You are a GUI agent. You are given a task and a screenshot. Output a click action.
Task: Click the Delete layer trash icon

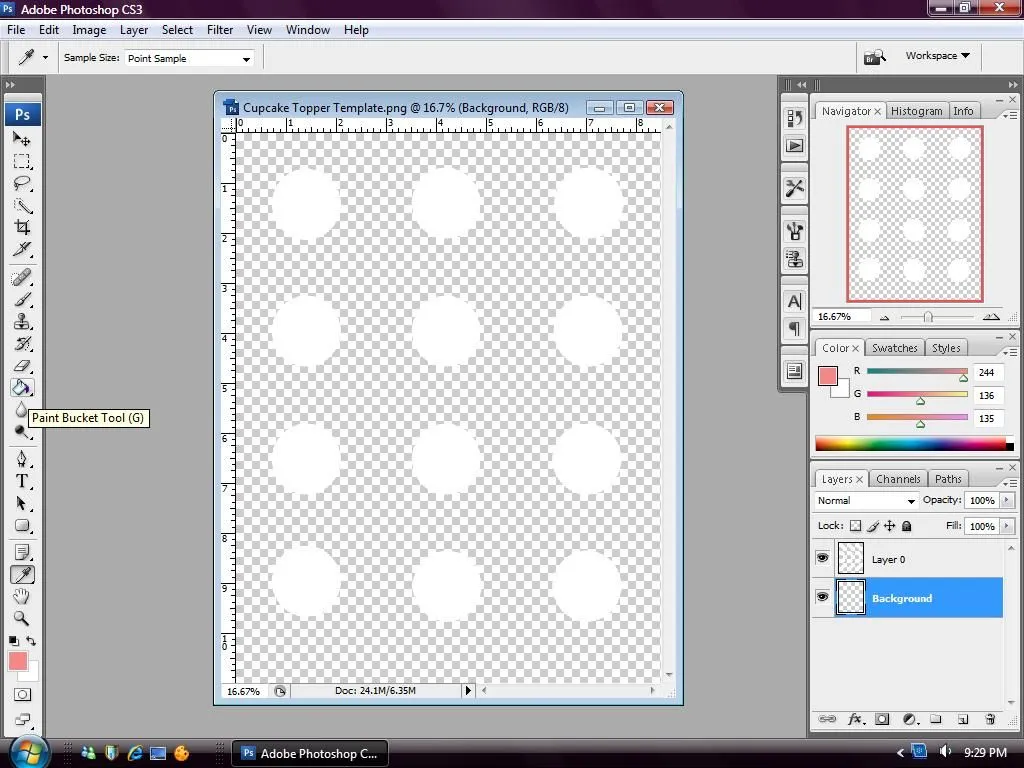pos(989,718)
